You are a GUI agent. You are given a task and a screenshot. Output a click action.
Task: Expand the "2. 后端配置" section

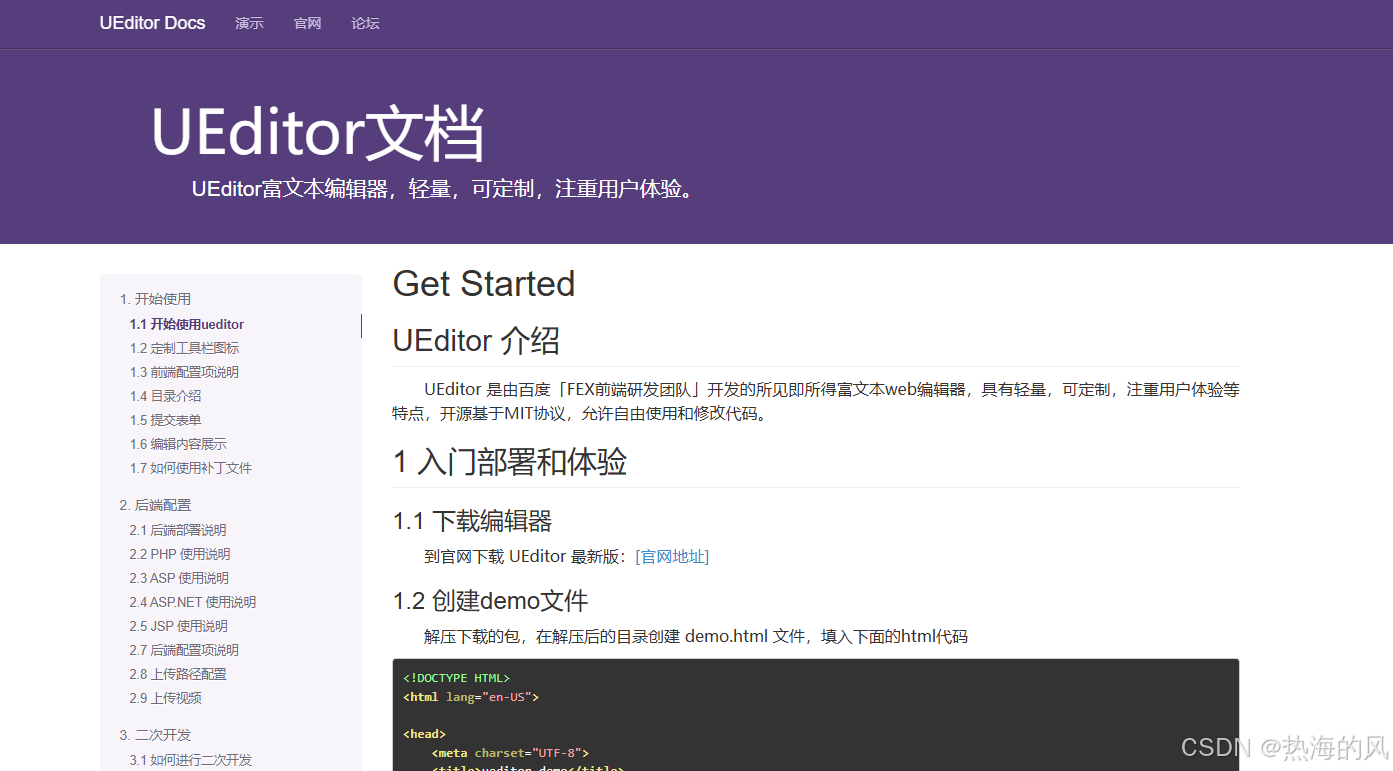point(155,504)
